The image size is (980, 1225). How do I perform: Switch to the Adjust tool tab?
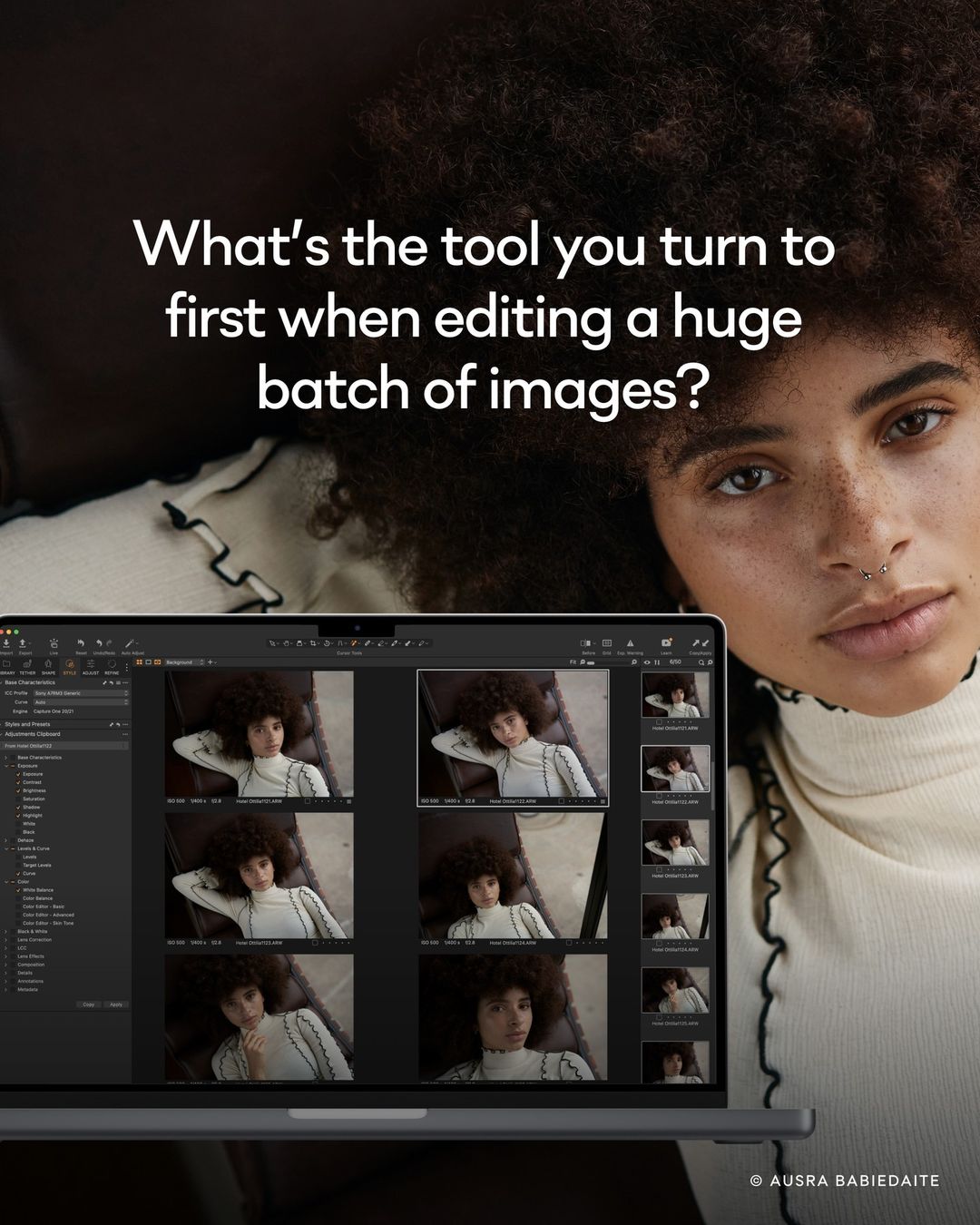pyautogui.click(x=91, y=666)
